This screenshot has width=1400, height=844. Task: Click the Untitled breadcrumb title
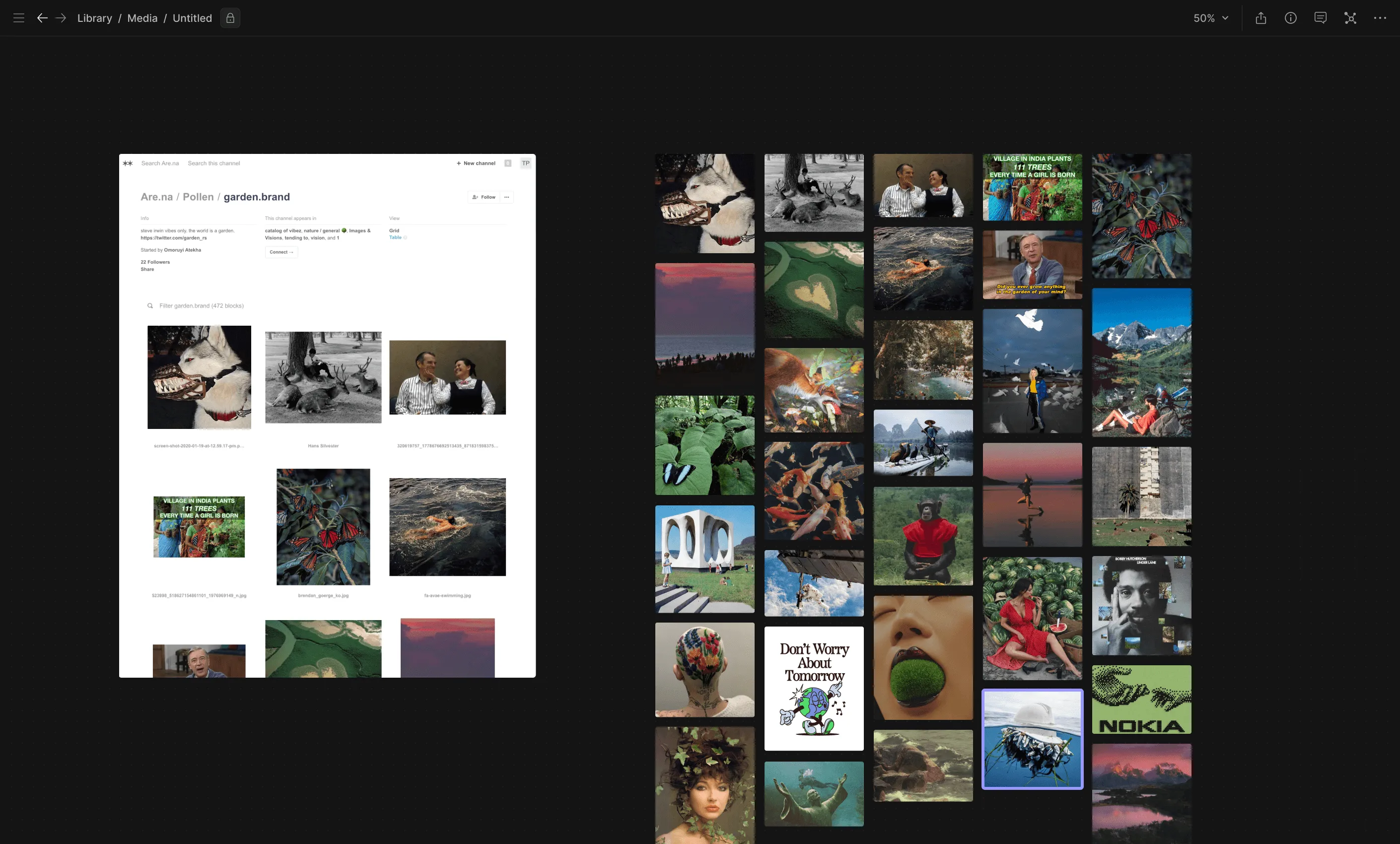(x=192, y=18)
